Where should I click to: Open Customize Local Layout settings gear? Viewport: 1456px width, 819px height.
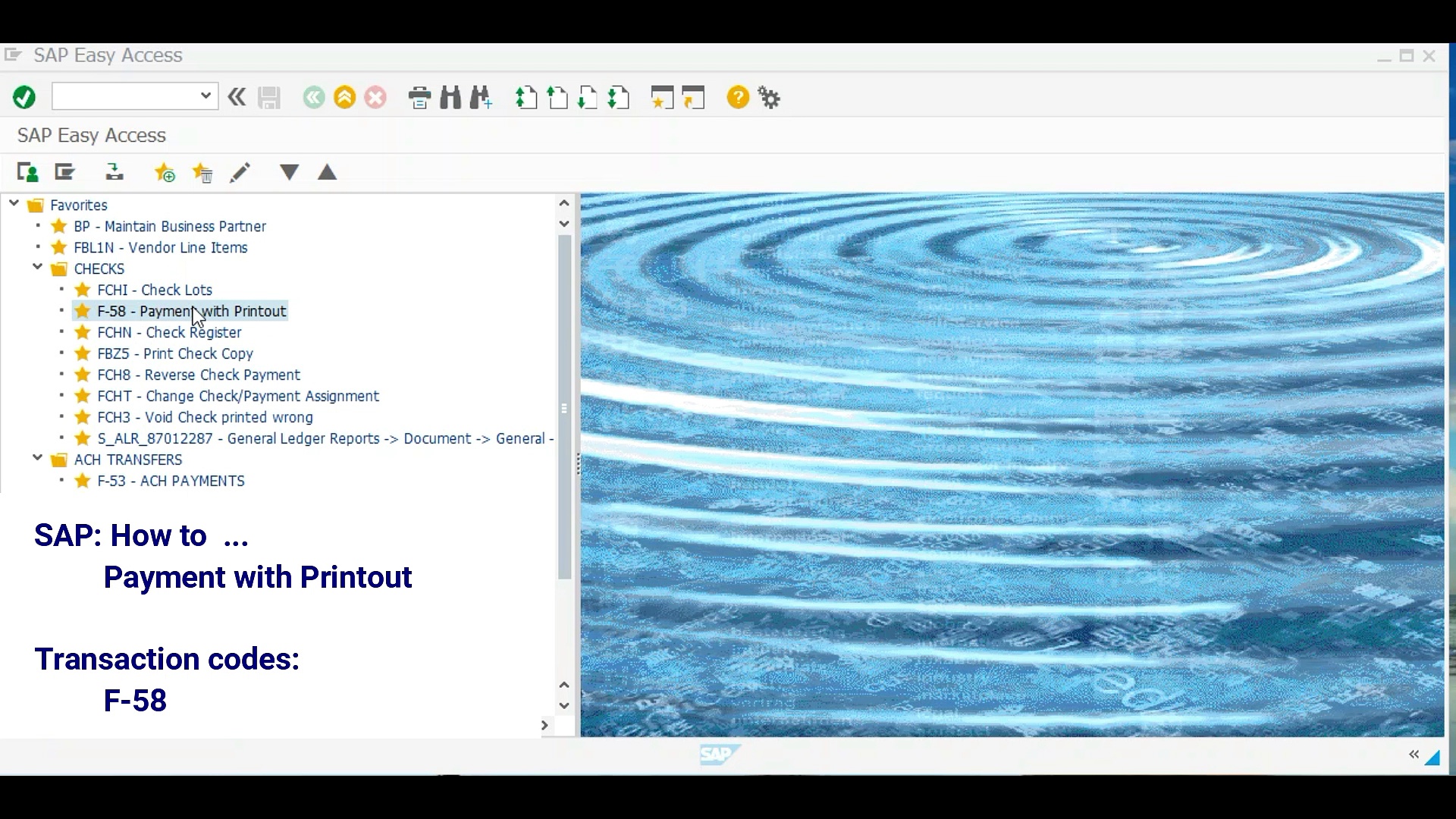pyautogui.click(x=769, y=97)
